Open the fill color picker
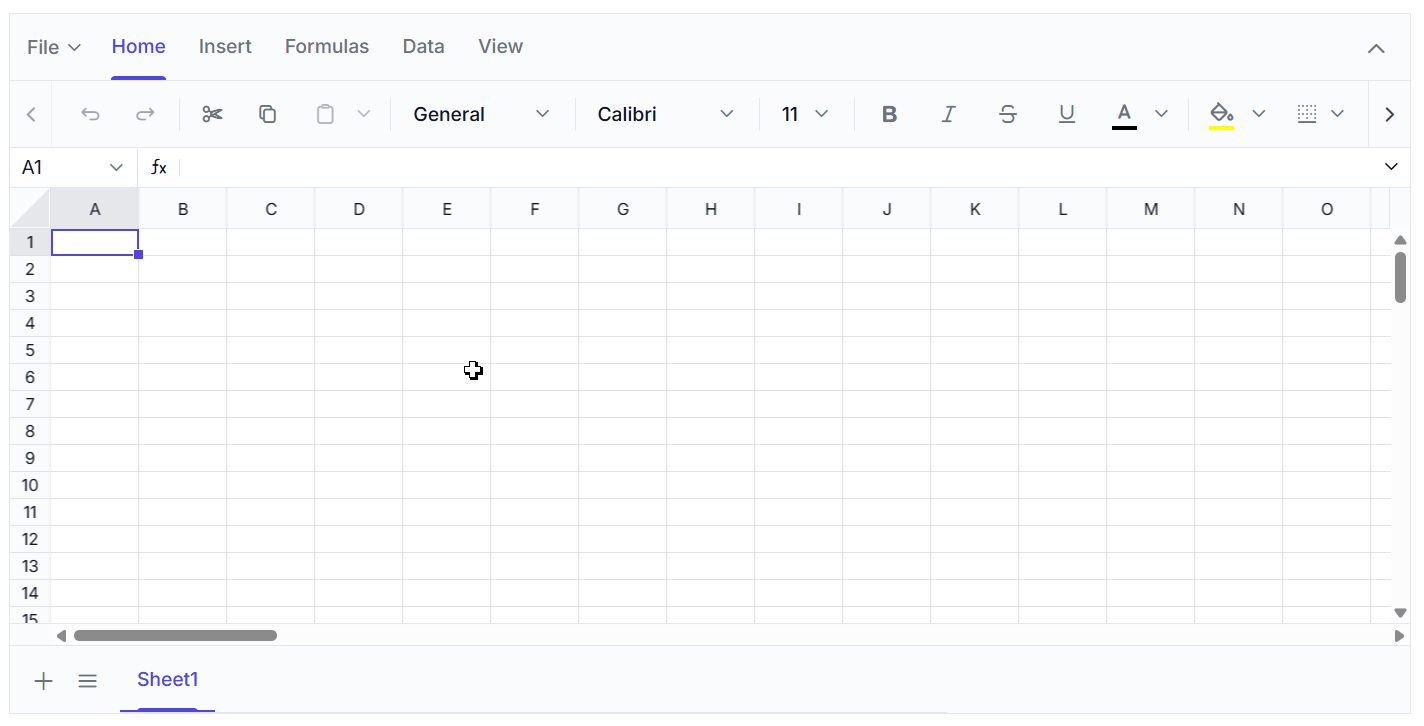This screenshot has width=1424, height=726. click(1221, 114)
